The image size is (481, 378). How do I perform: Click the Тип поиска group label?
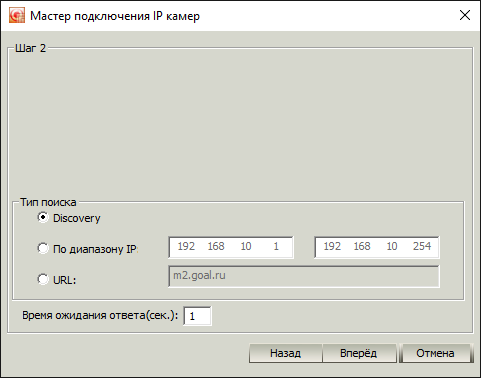tap(48, 202)
